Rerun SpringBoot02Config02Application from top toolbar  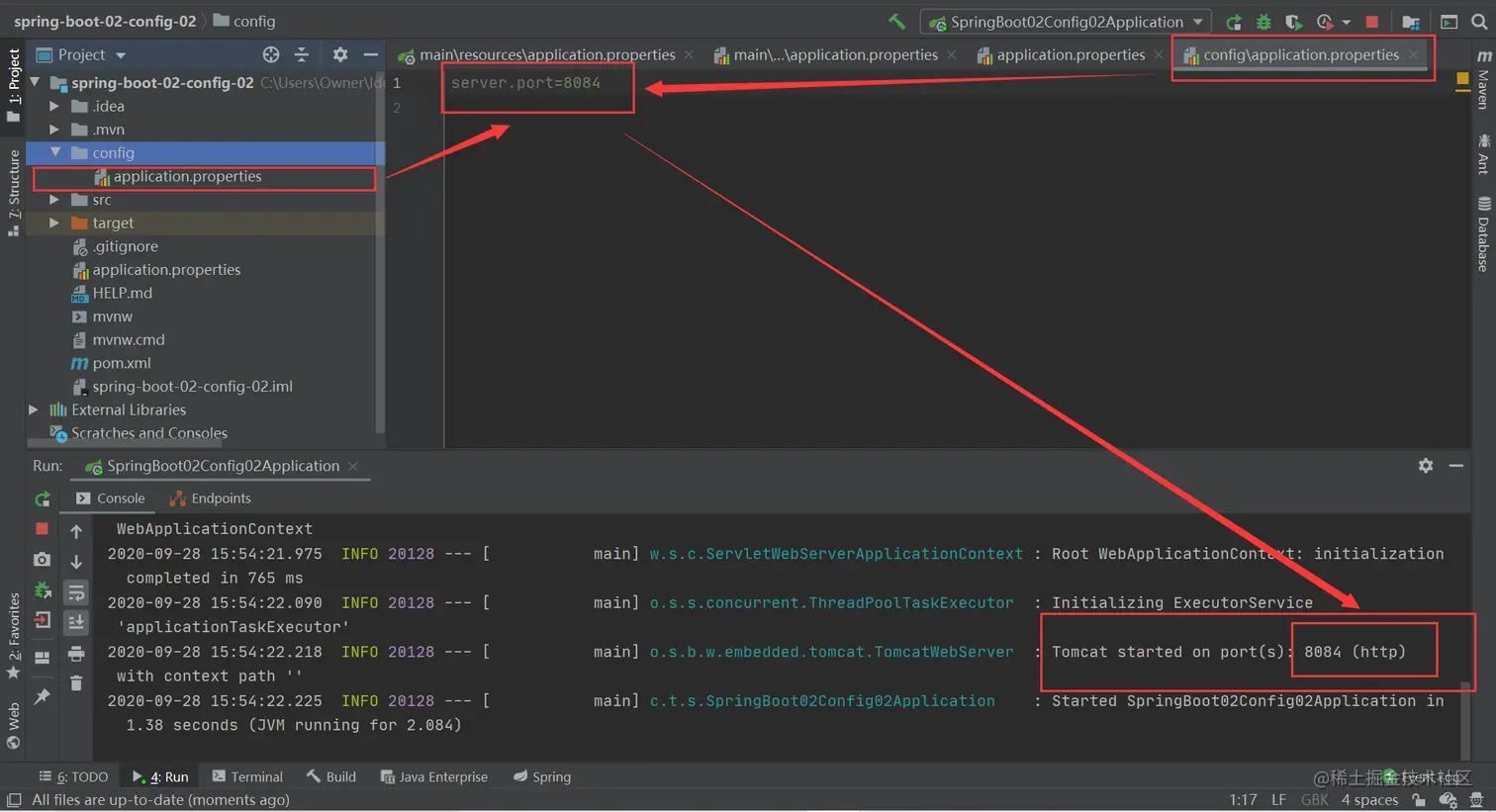click(x=1234, y=22)
